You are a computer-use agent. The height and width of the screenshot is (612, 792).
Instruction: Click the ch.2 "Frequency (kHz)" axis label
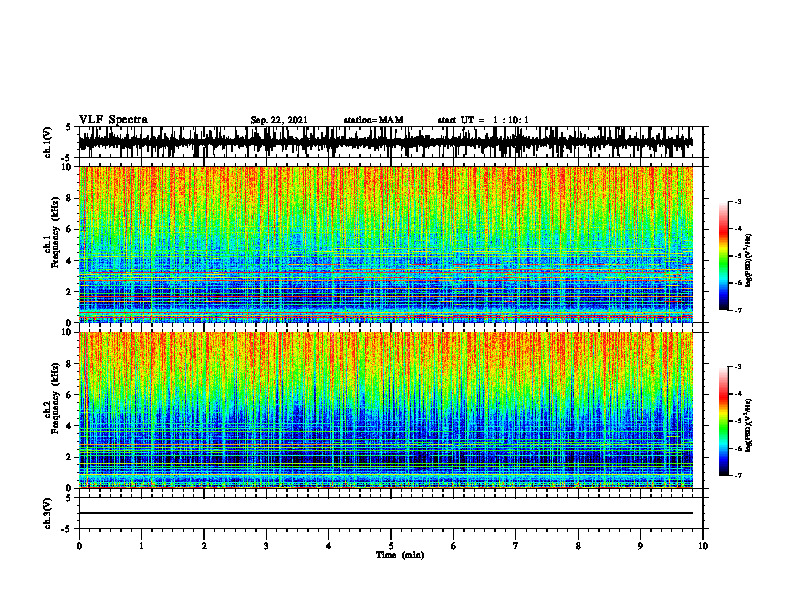click(x=55, y=398)
